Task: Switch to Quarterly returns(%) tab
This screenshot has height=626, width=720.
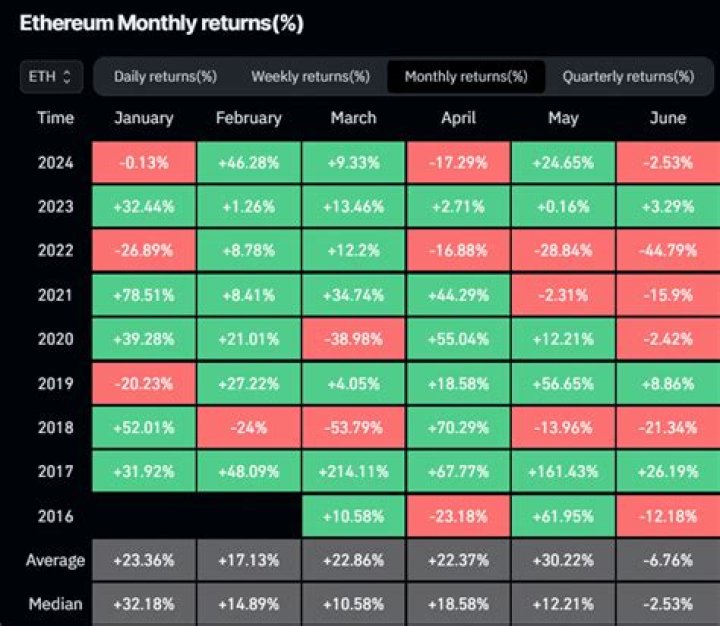Action: tap(628, 76)
